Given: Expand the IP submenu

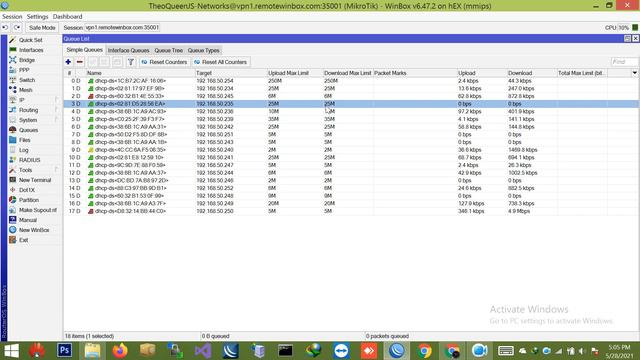Looking at the screenshot, I should (x=56, y=100).
